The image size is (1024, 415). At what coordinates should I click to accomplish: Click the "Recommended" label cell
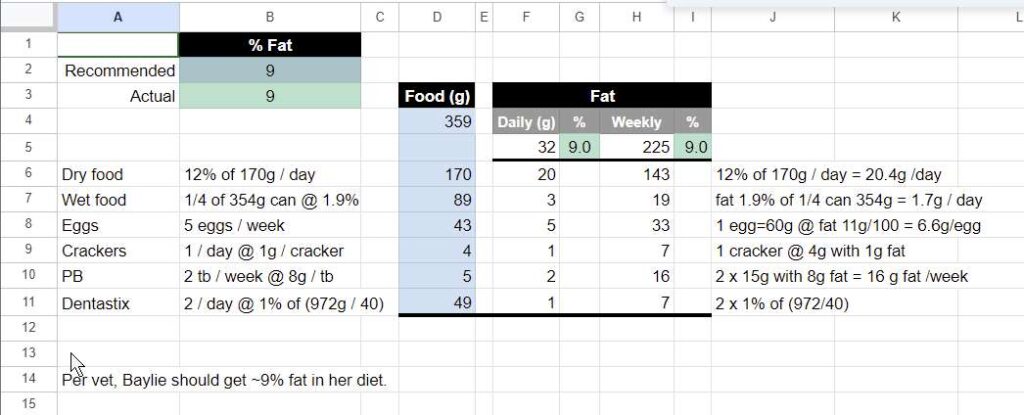pyautogui.click(x=119, y=71)
